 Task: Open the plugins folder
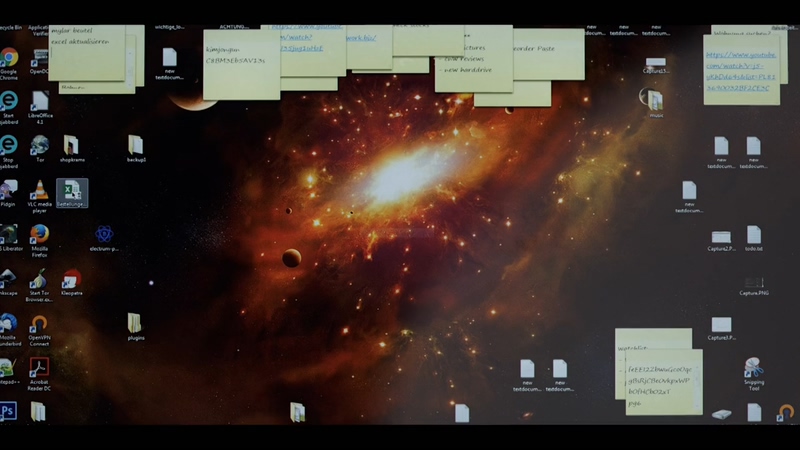click(136, 327)
